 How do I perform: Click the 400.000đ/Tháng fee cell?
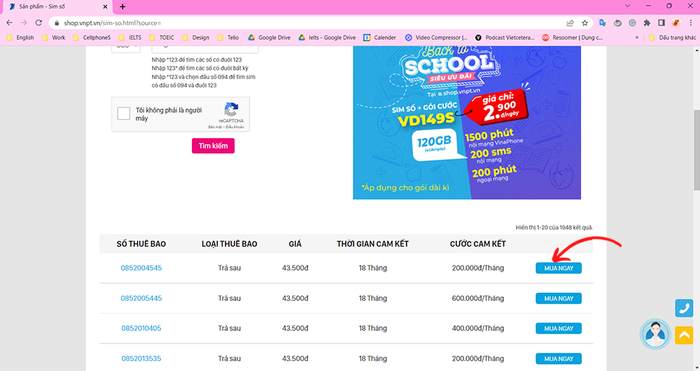coord(478,328)
